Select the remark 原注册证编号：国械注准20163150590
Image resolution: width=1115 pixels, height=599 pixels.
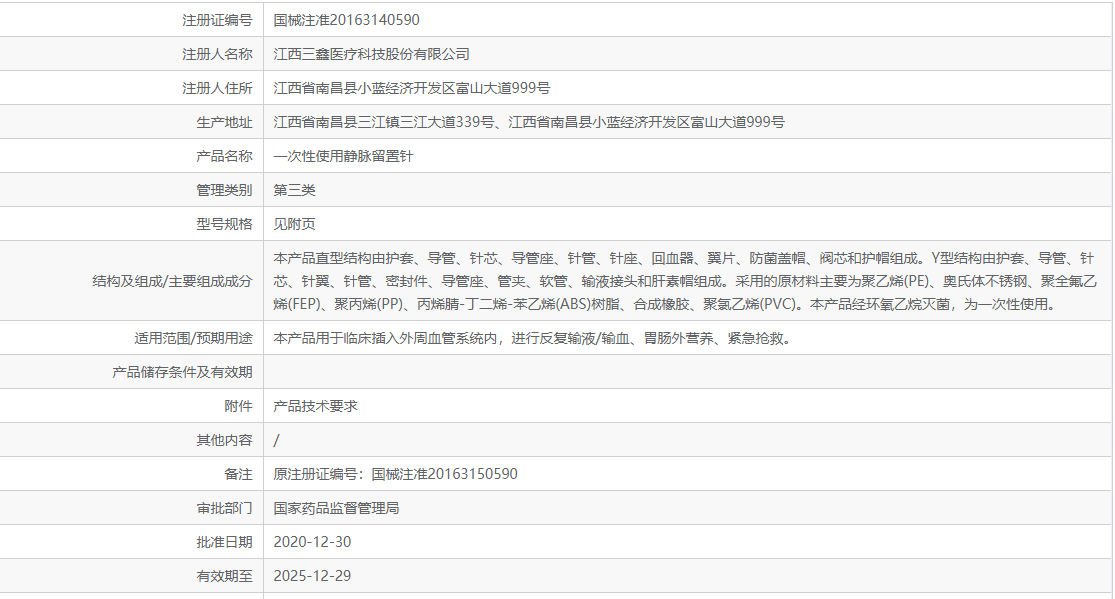tap(395, 475)
